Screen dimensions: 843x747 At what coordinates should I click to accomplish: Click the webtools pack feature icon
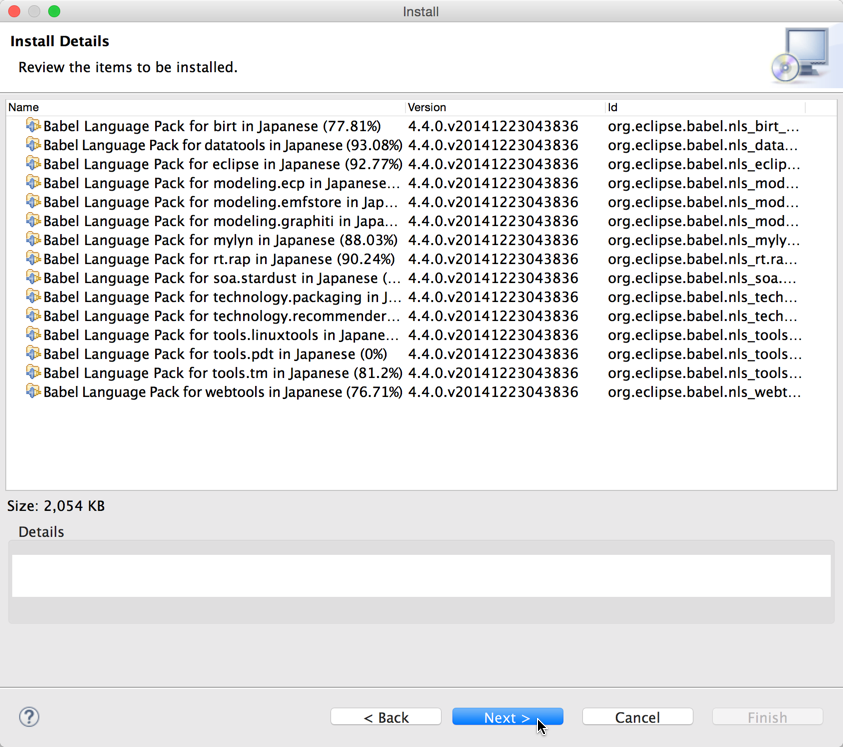click(33, 392)
